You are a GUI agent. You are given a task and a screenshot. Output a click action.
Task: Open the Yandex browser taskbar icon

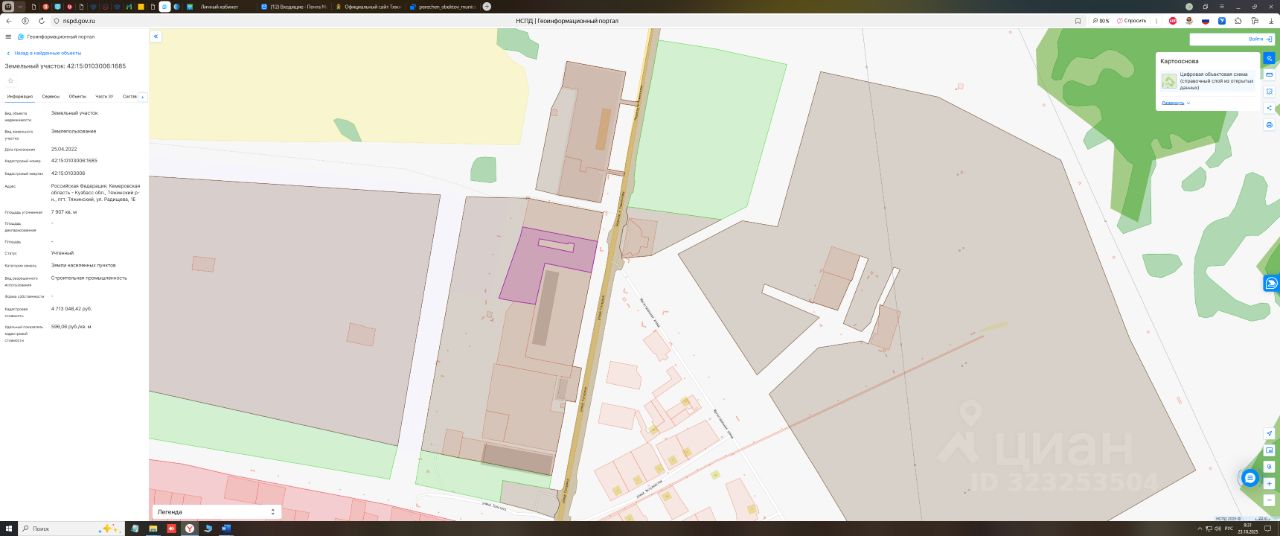coord(189,528)
